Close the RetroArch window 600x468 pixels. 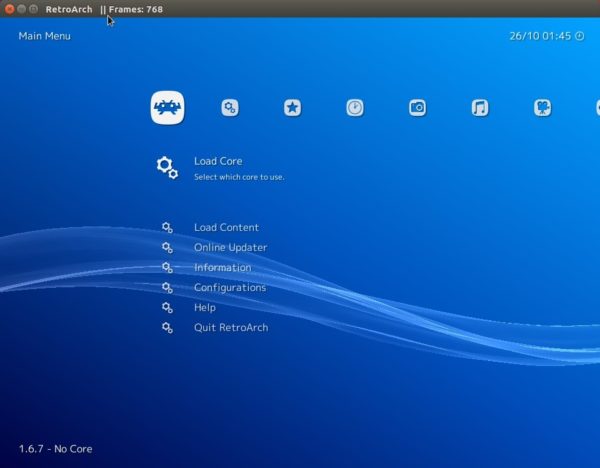(x=10, y=9)
